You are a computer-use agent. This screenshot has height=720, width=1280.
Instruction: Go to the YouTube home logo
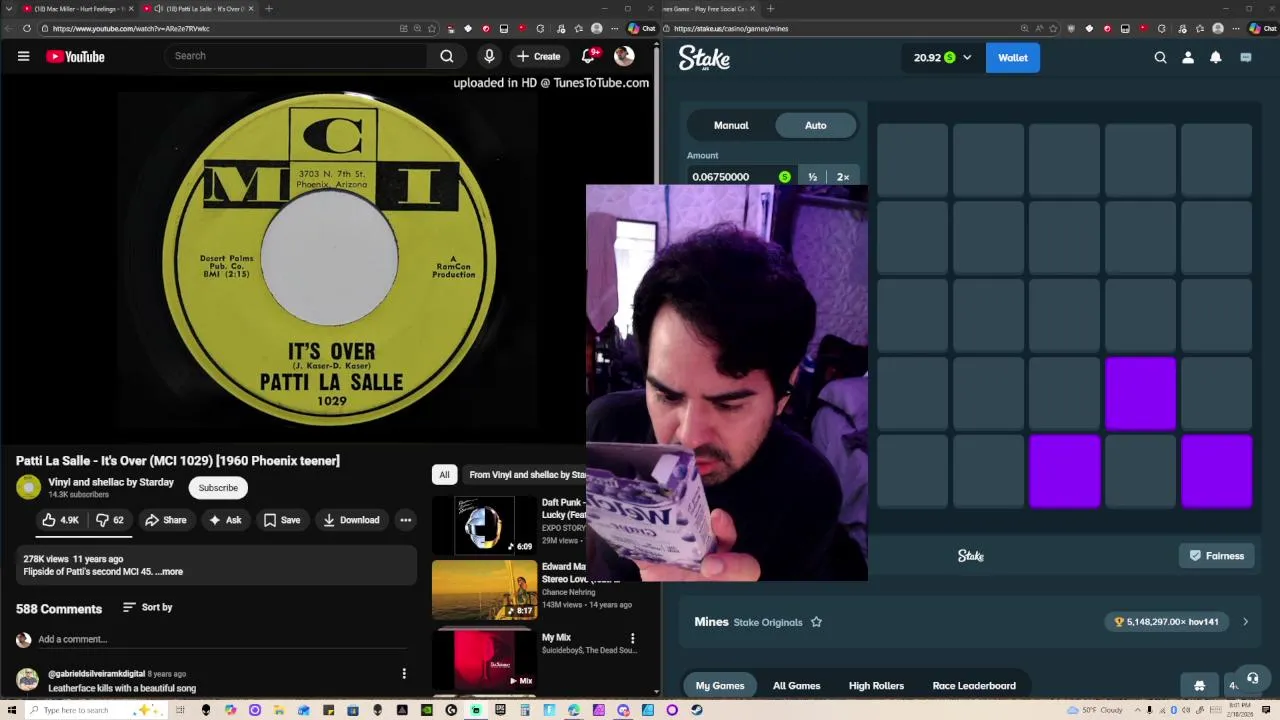[x=75, y=56]
